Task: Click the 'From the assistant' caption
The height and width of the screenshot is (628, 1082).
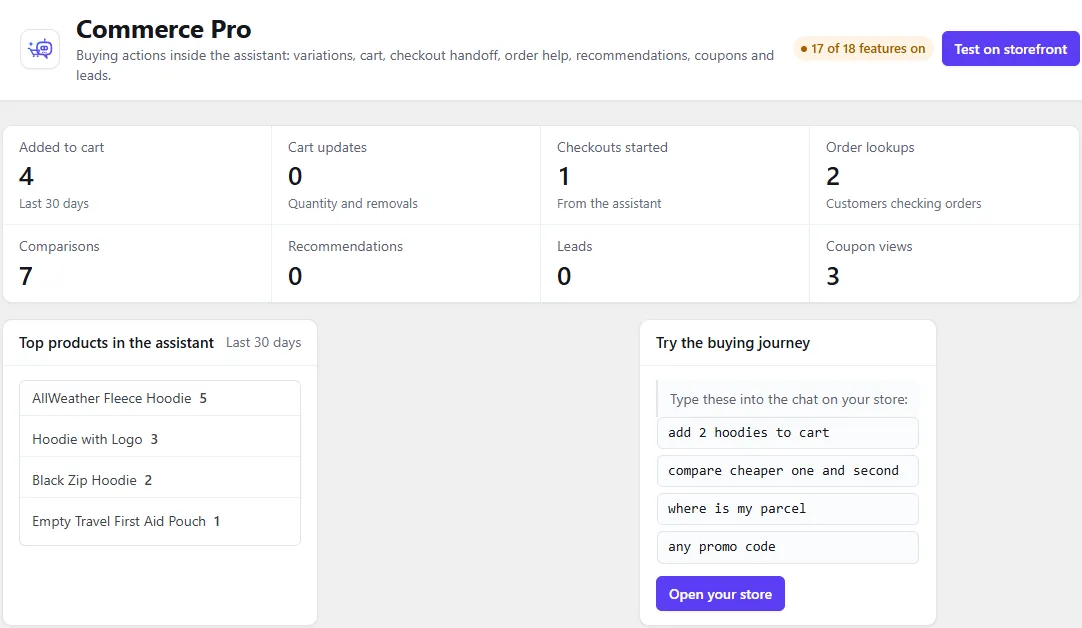Action: click(x=609, y=204)
